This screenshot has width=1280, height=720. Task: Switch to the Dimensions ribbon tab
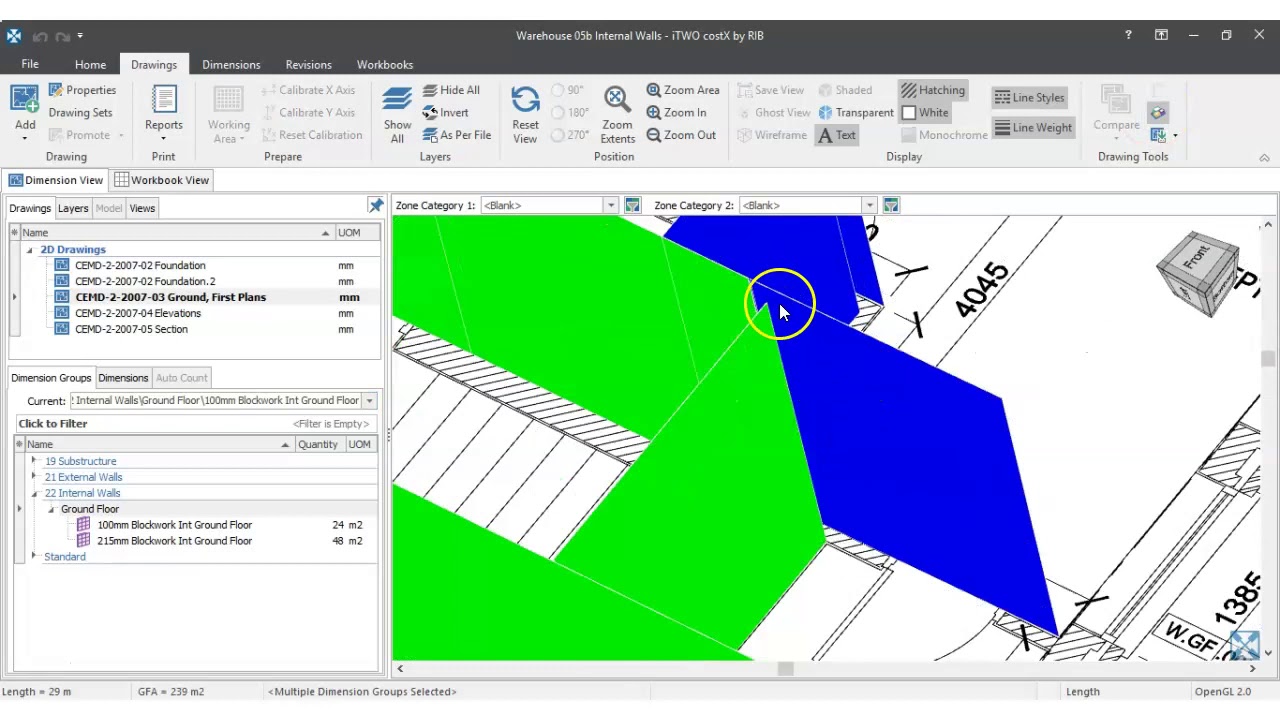(x=231, y=65)
